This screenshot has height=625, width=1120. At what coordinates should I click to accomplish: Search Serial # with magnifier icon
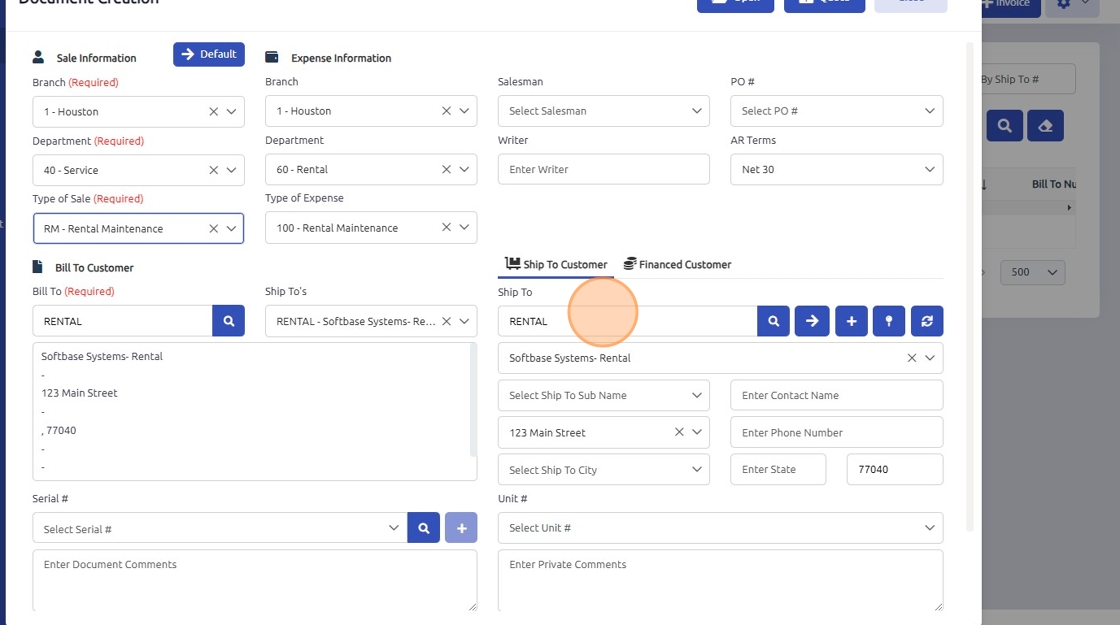424,529
